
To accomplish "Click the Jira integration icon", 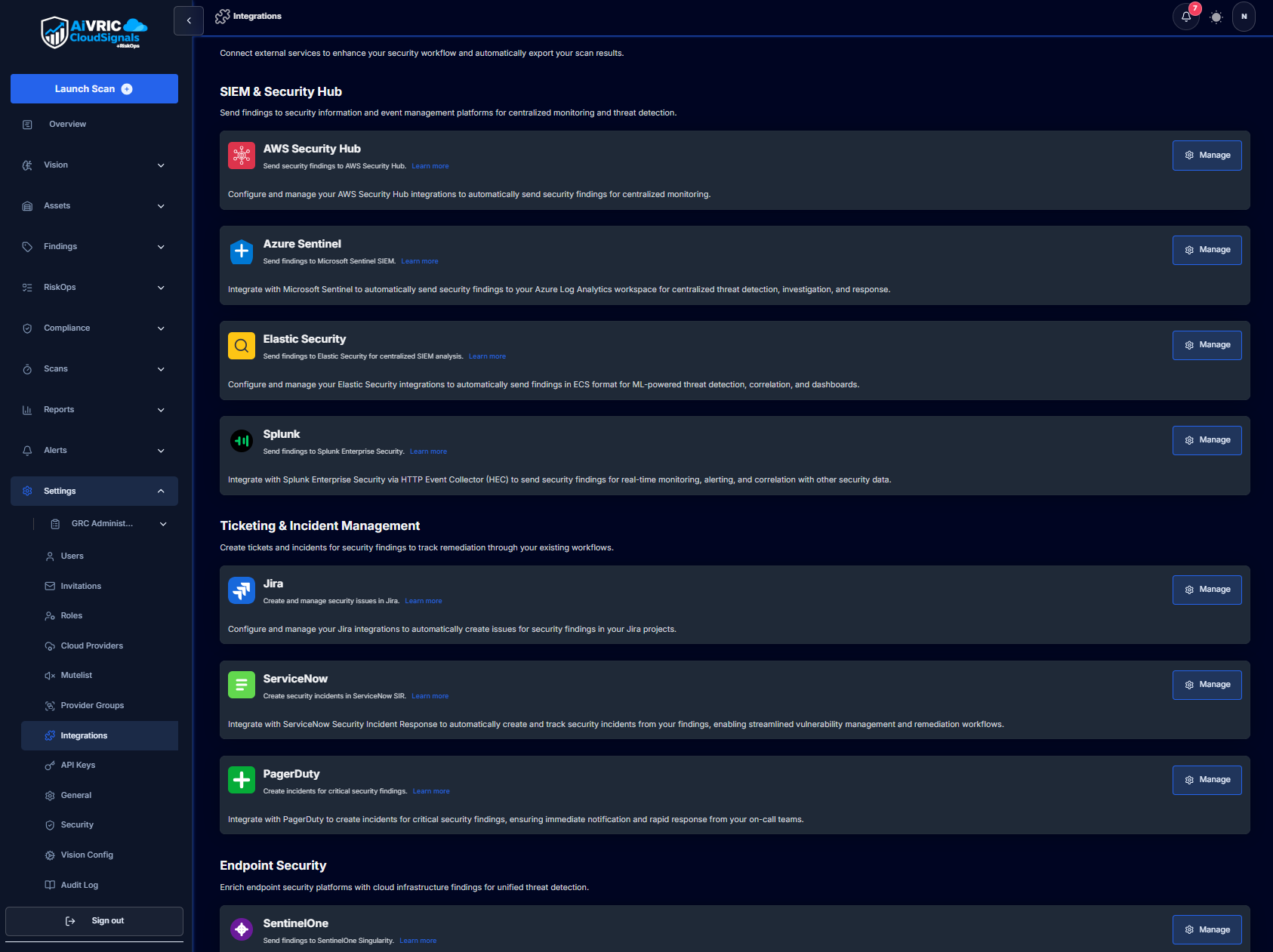I will point(242,590).
